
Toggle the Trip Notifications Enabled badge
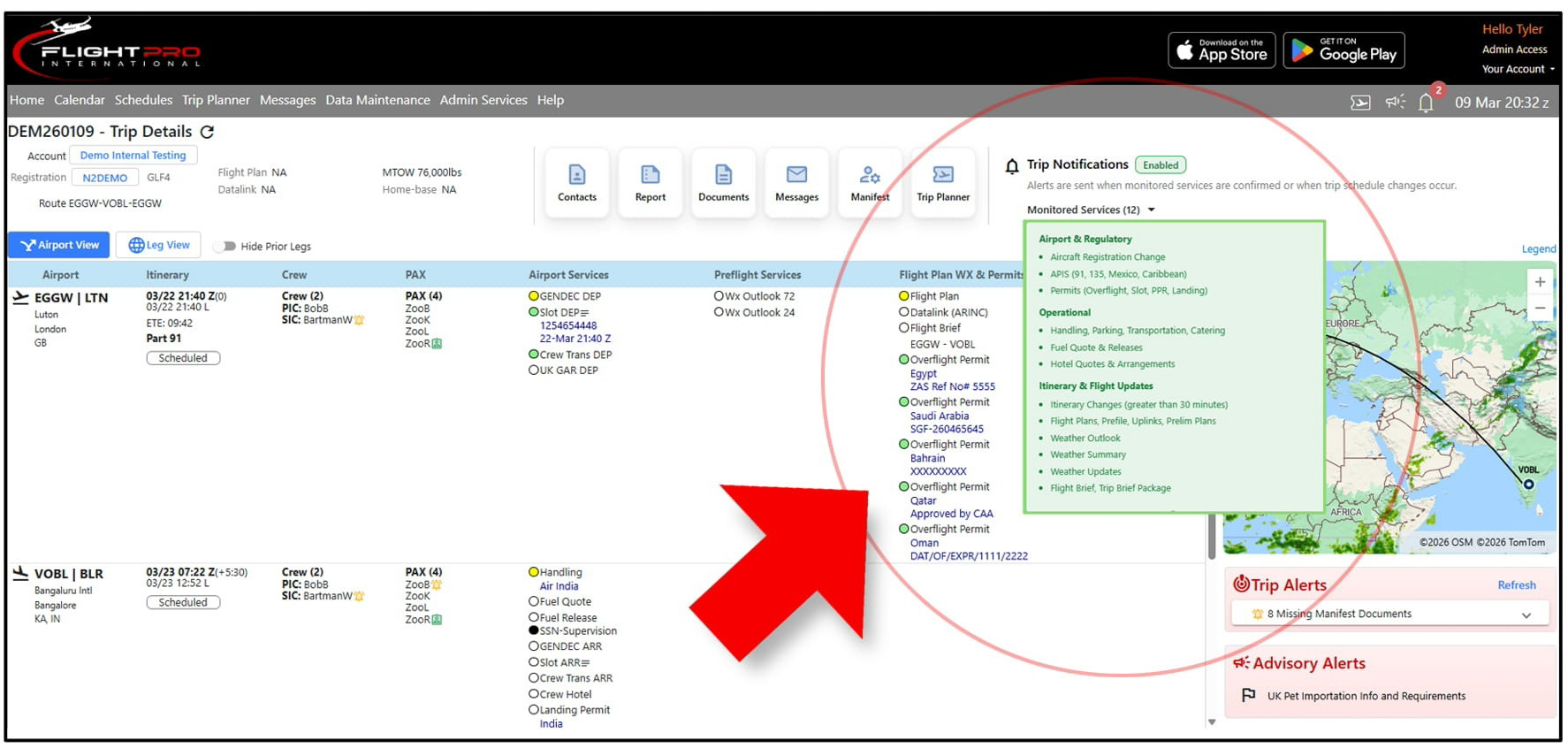pos(1160,165)
